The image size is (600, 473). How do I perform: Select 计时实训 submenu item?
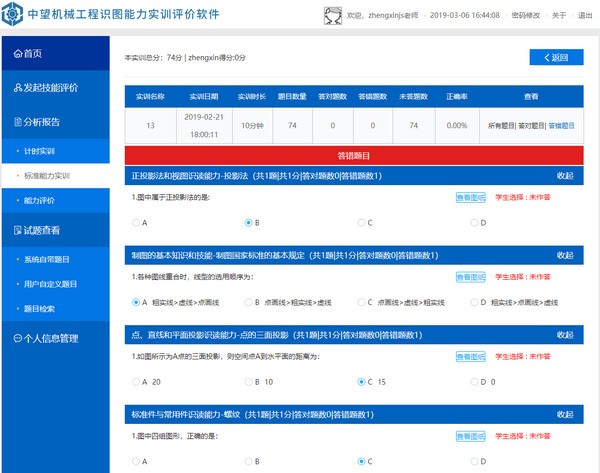55,151
